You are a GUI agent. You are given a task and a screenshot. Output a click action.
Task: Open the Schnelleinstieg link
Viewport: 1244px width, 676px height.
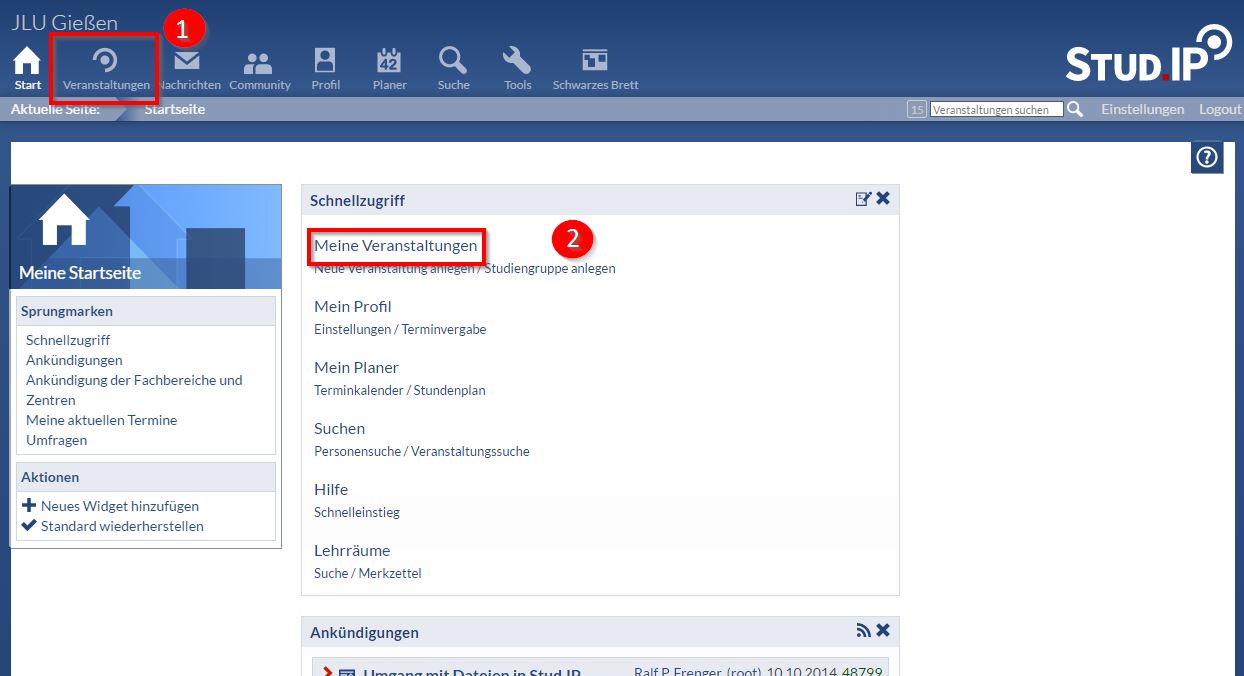click(357, 512)
